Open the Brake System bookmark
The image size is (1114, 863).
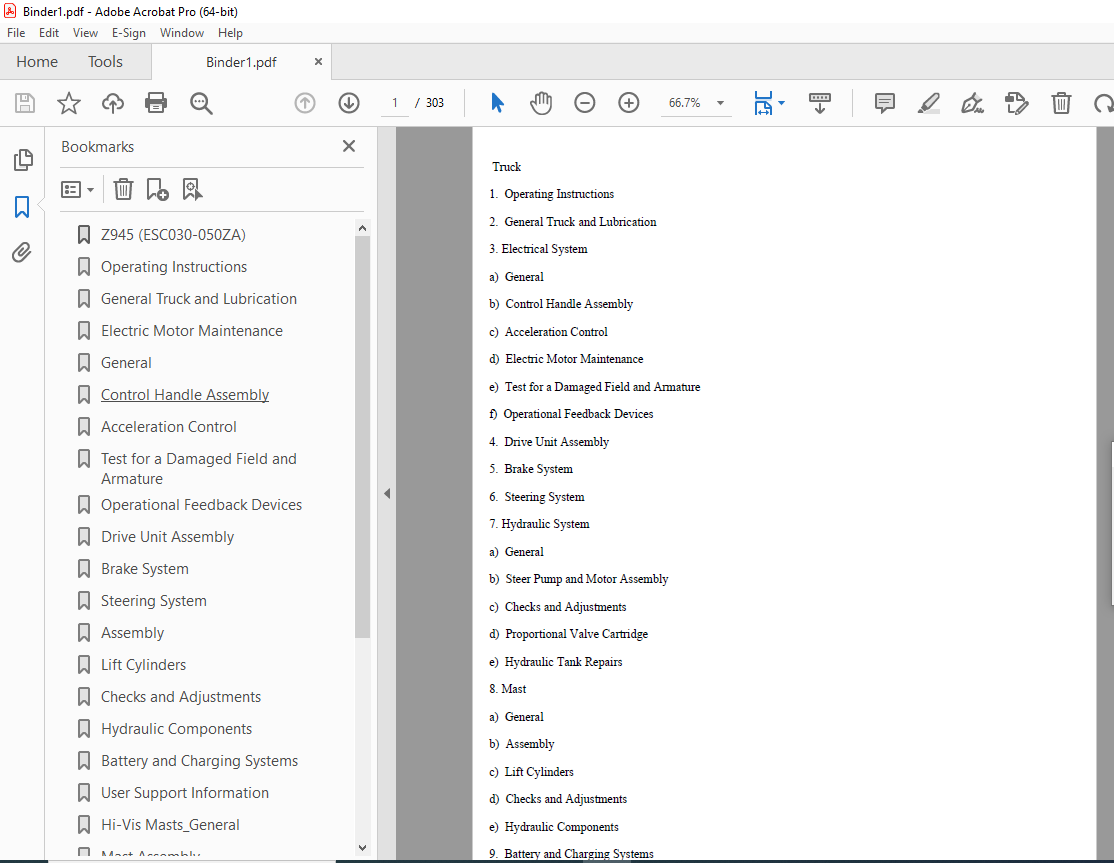[145, 569]
